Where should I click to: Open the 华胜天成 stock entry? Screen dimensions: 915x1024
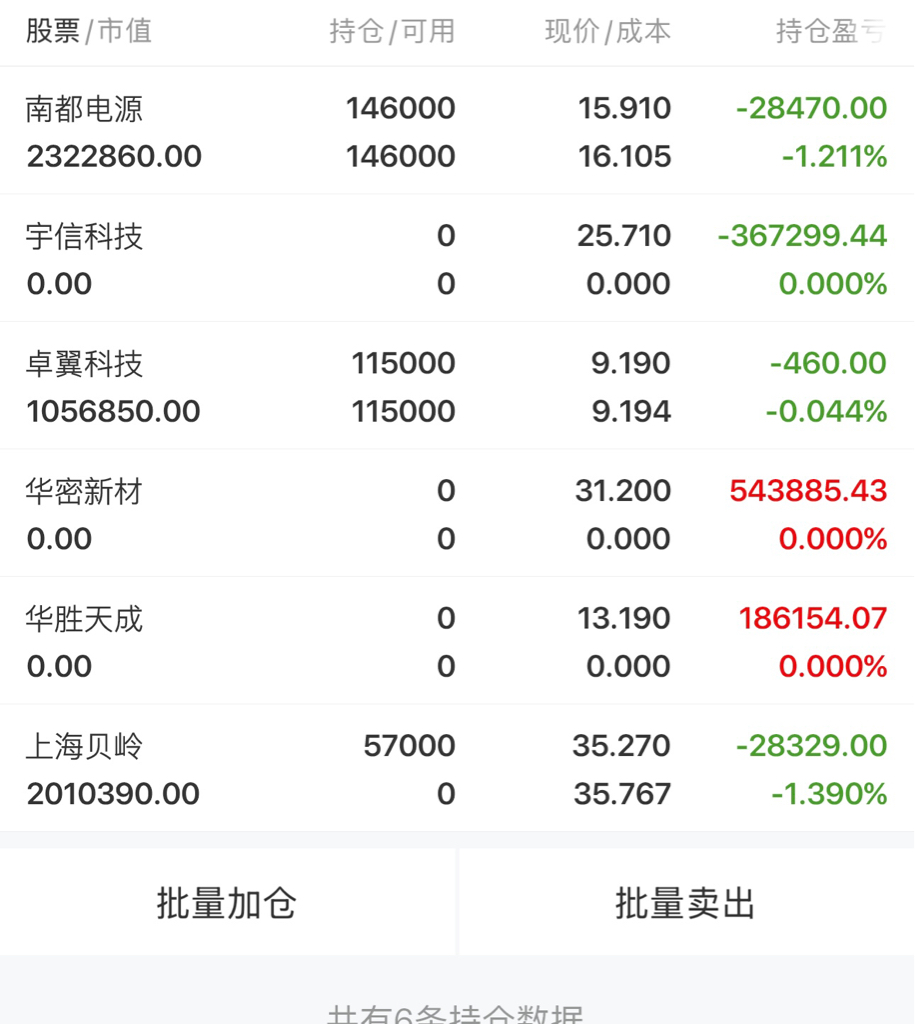point(457,641)
